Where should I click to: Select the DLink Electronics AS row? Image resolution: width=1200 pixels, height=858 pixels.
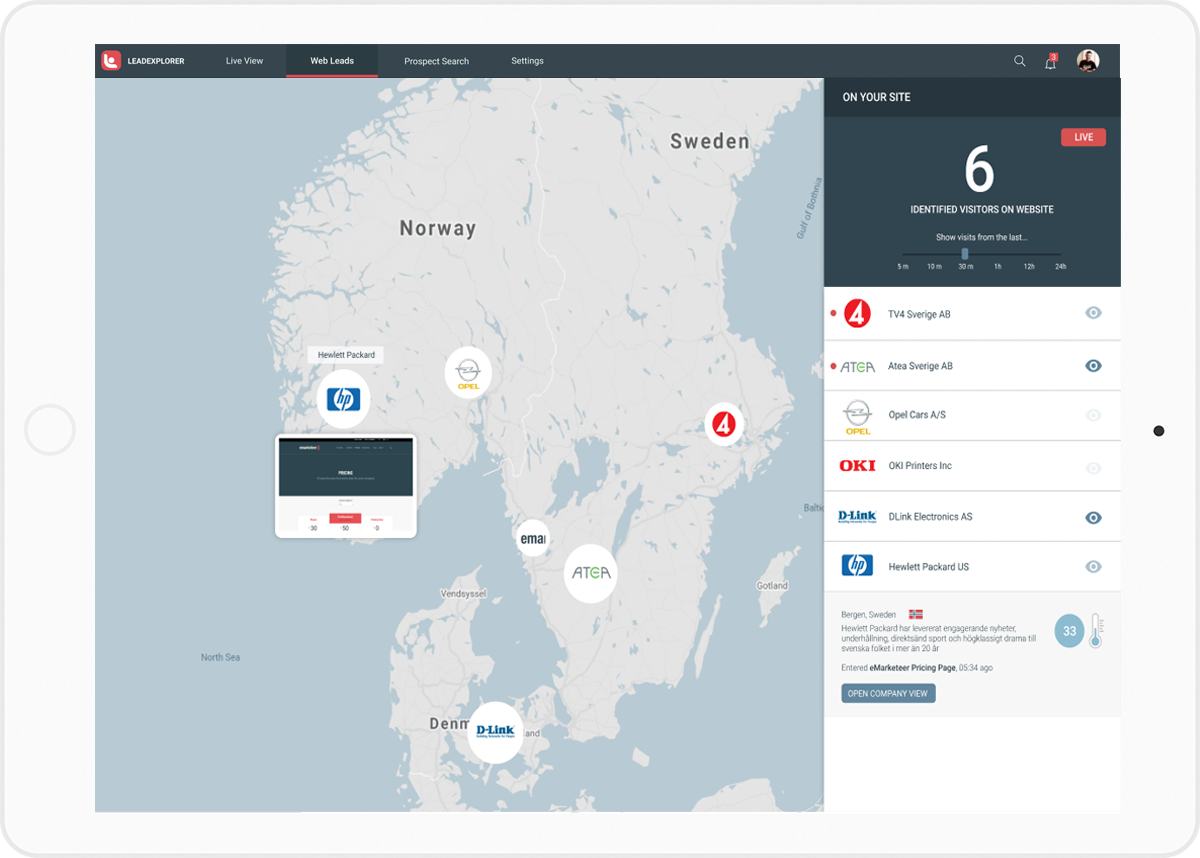tap(972, 517)
